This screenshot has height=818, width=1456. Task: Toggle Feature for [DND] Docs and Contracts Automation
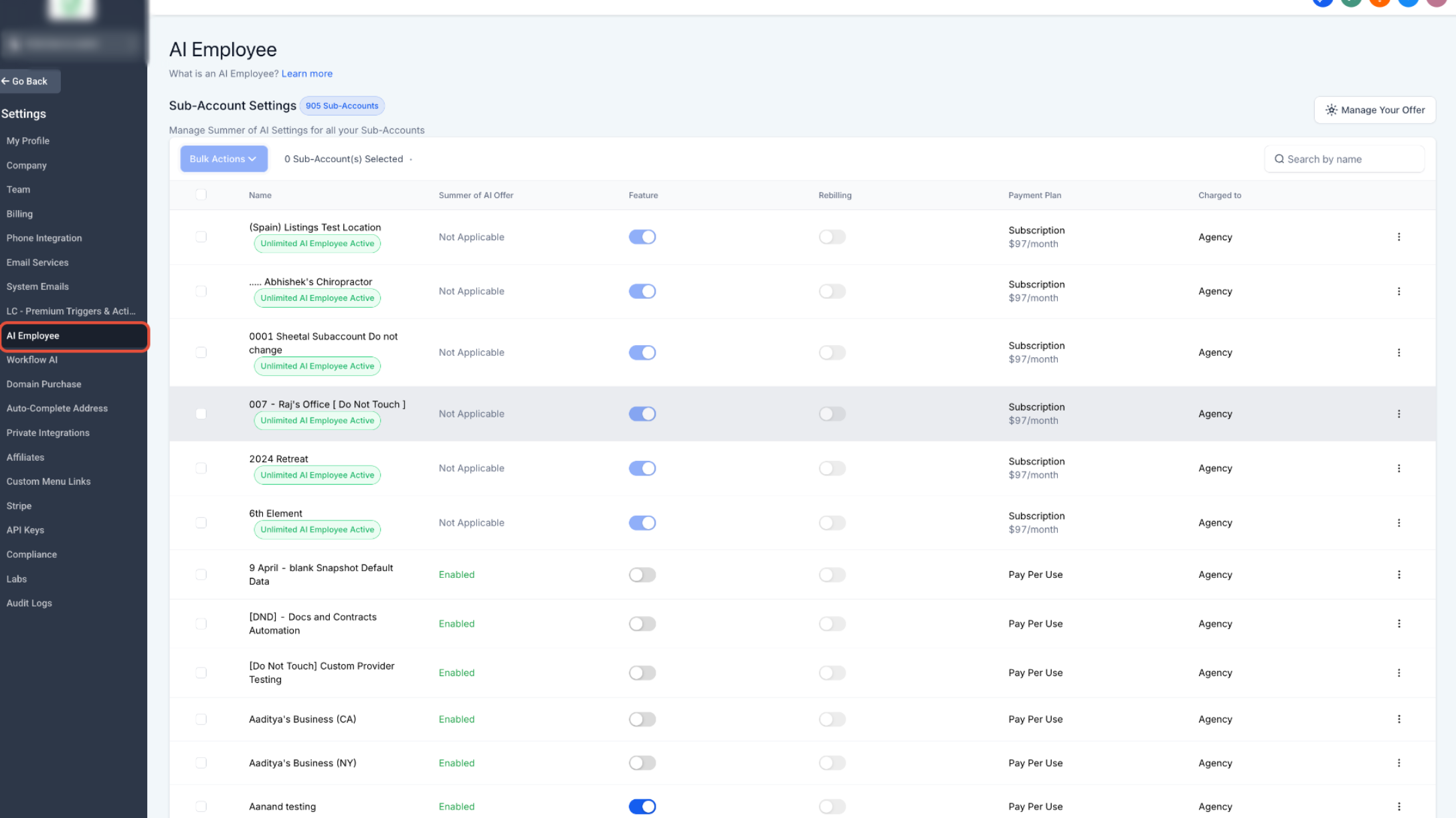coord(642,623)
